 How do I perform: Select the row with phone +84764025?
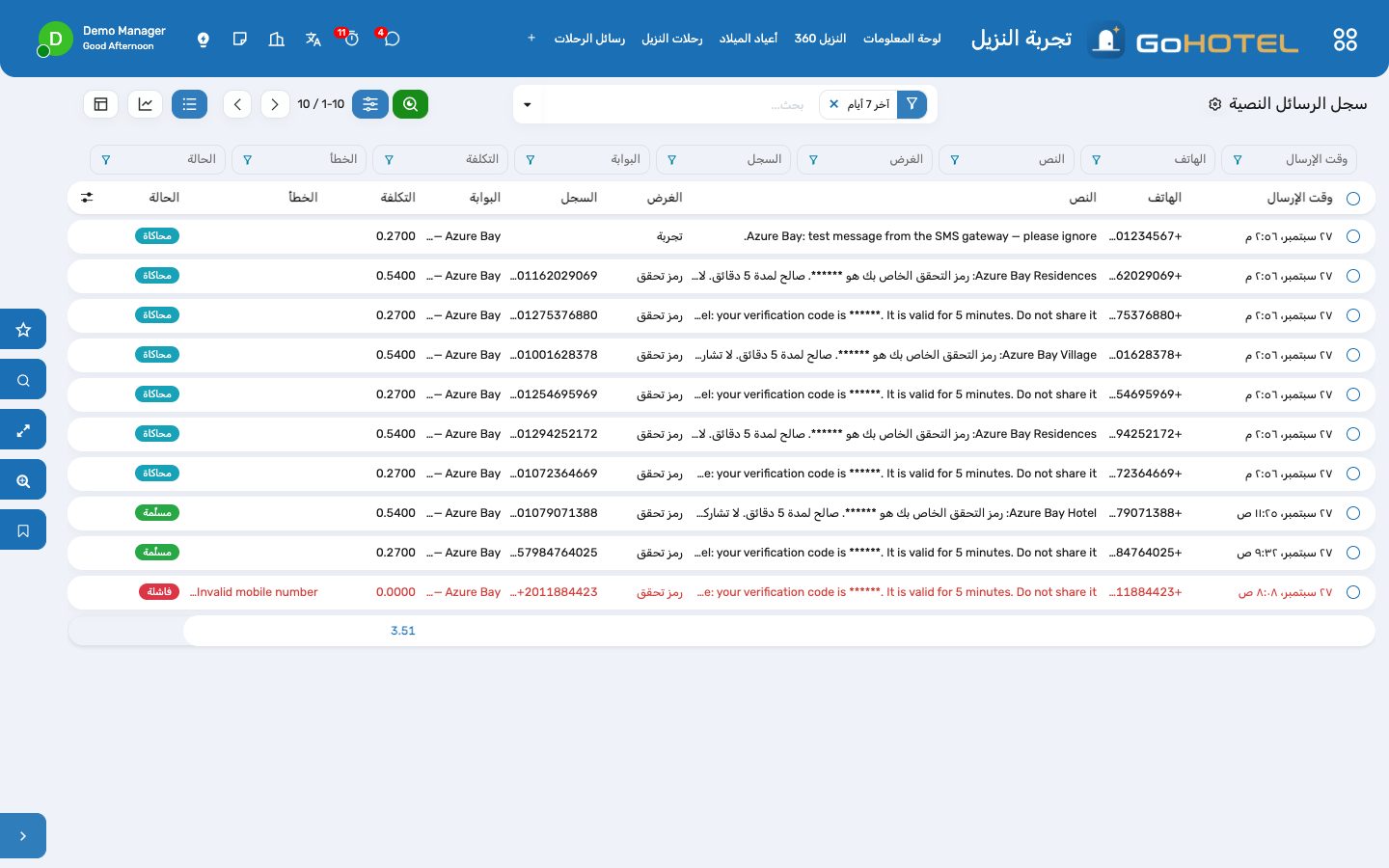[x=1353, y=553]
